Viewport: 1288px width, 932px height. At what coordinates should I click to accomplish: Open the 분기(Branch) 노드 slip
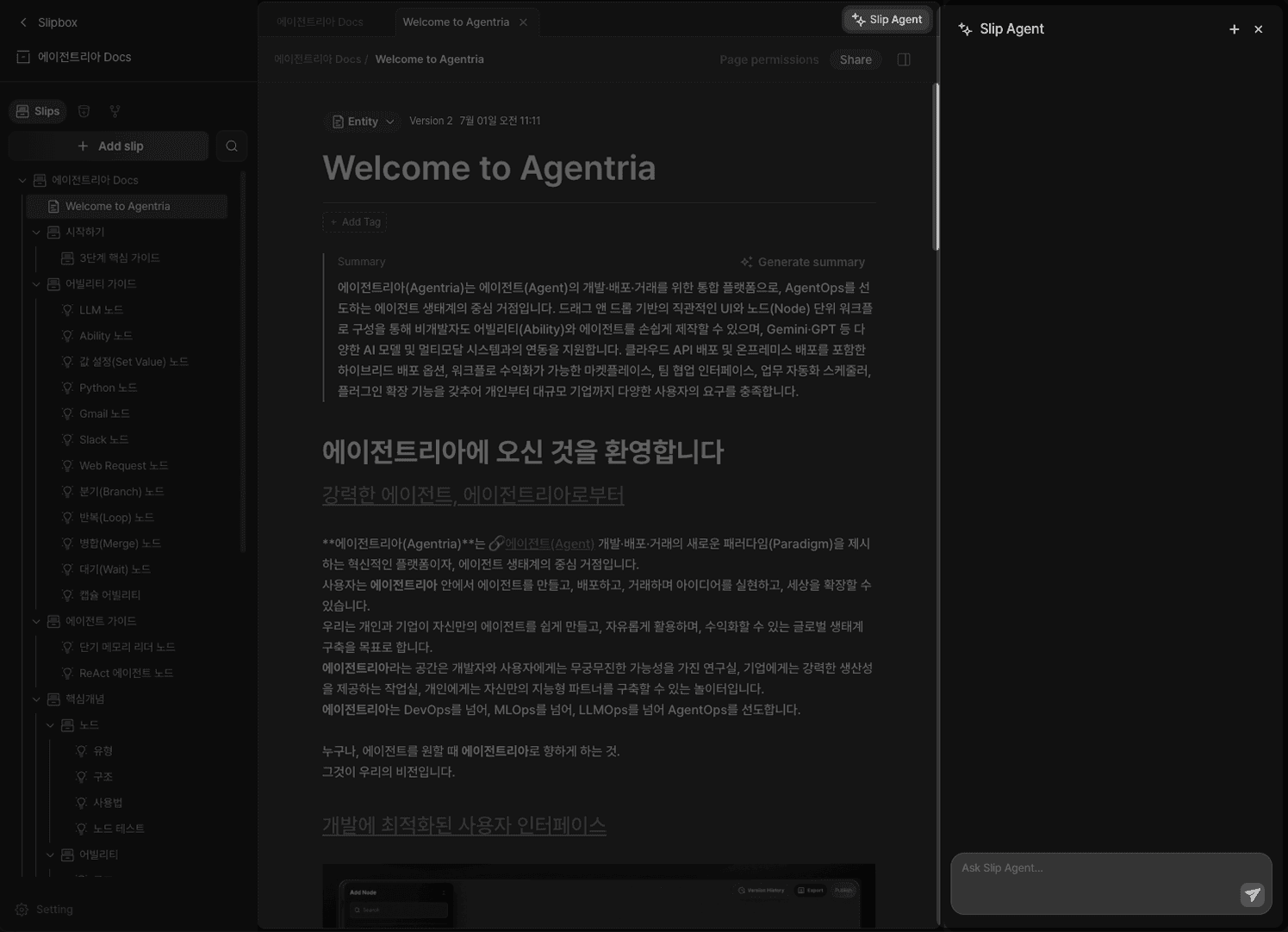coord(121,492)
